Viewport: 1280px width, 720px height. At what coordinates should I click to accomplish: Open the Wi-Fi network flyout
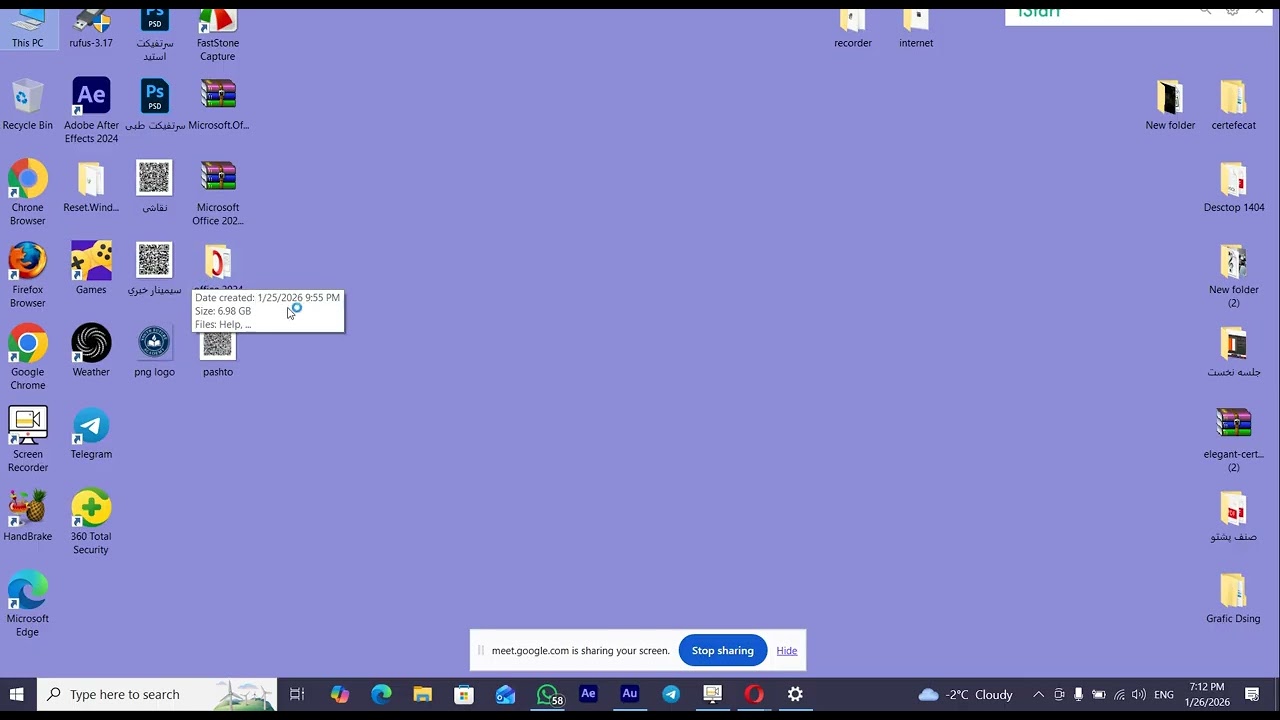point(1119,694)
